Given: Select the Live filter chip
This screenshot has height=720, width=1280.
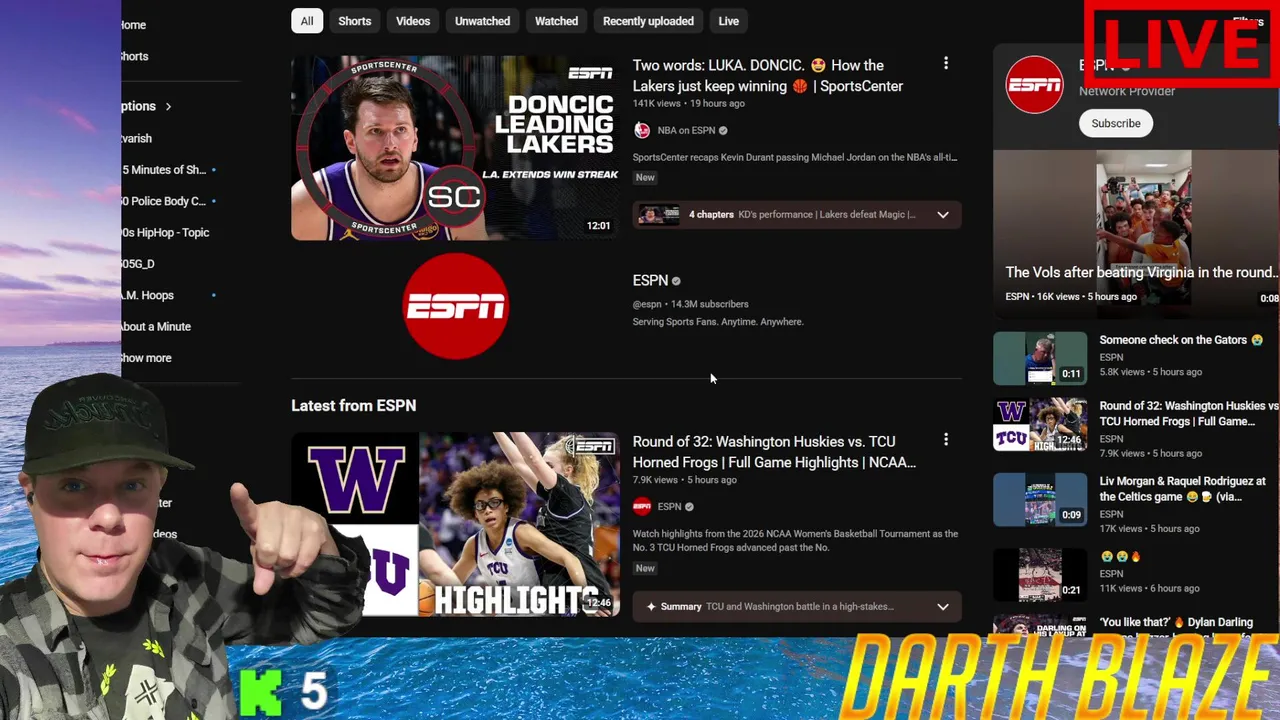Looking at the screenshot, I should pos(729,21).
